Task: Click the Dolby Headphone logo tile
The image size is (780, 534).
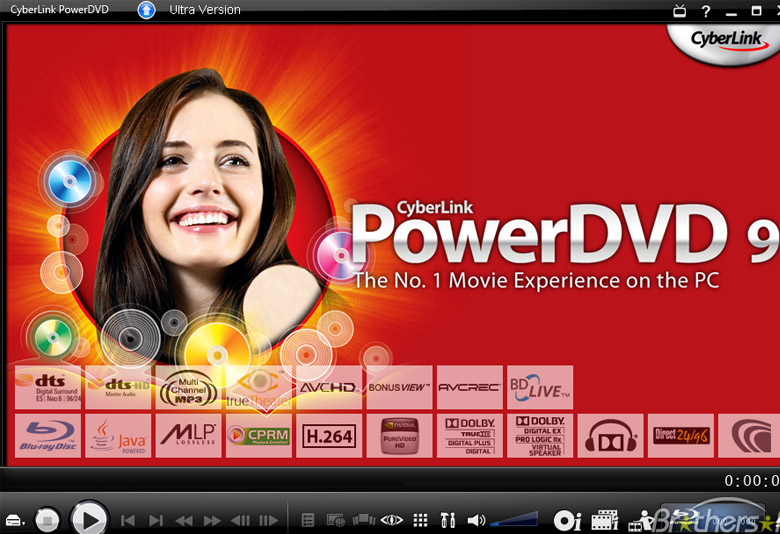Action: (610, 435)
